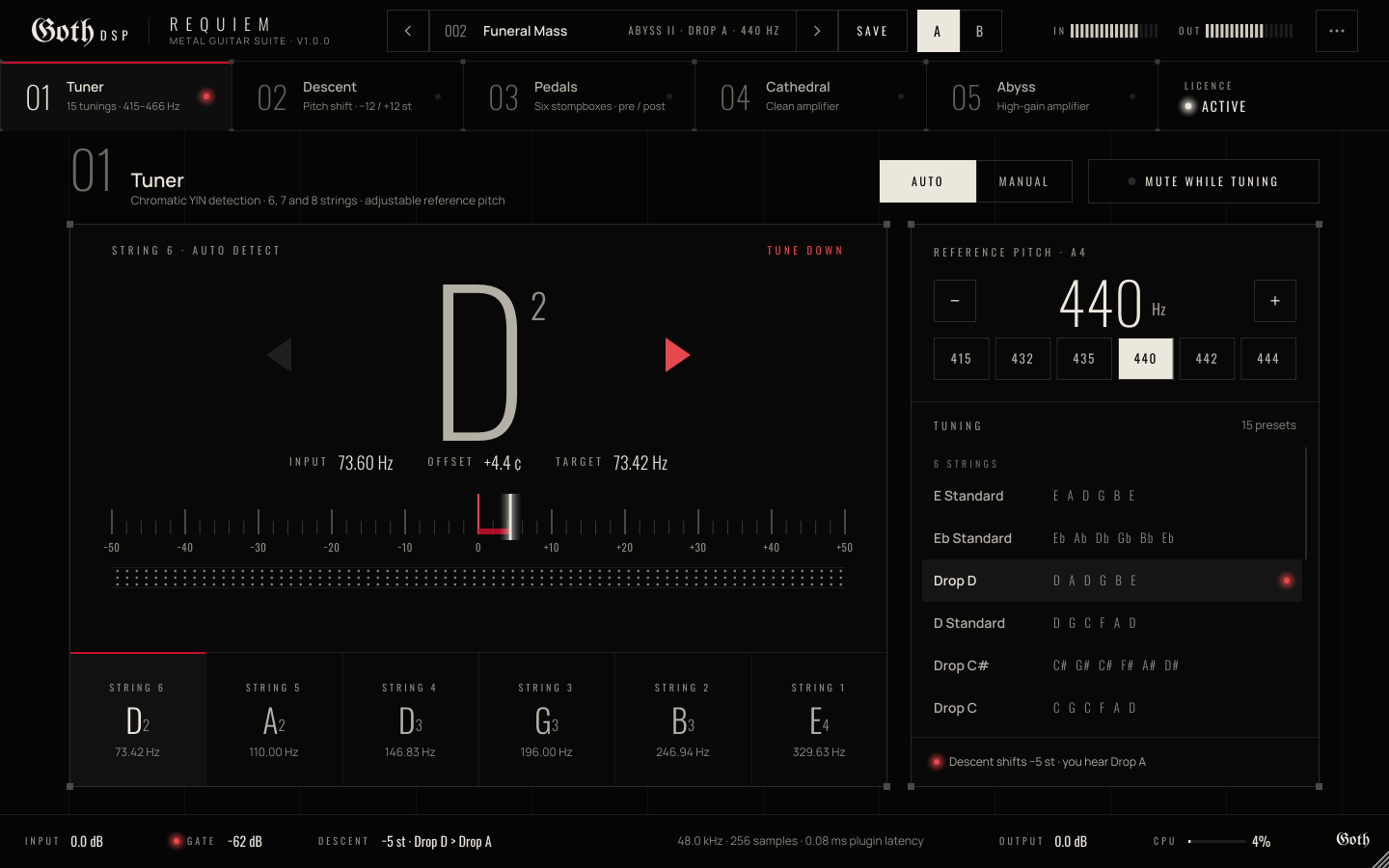Select B comparison slot
The width and height of the screenshot is (1389, 868).
tap(980, 31)
